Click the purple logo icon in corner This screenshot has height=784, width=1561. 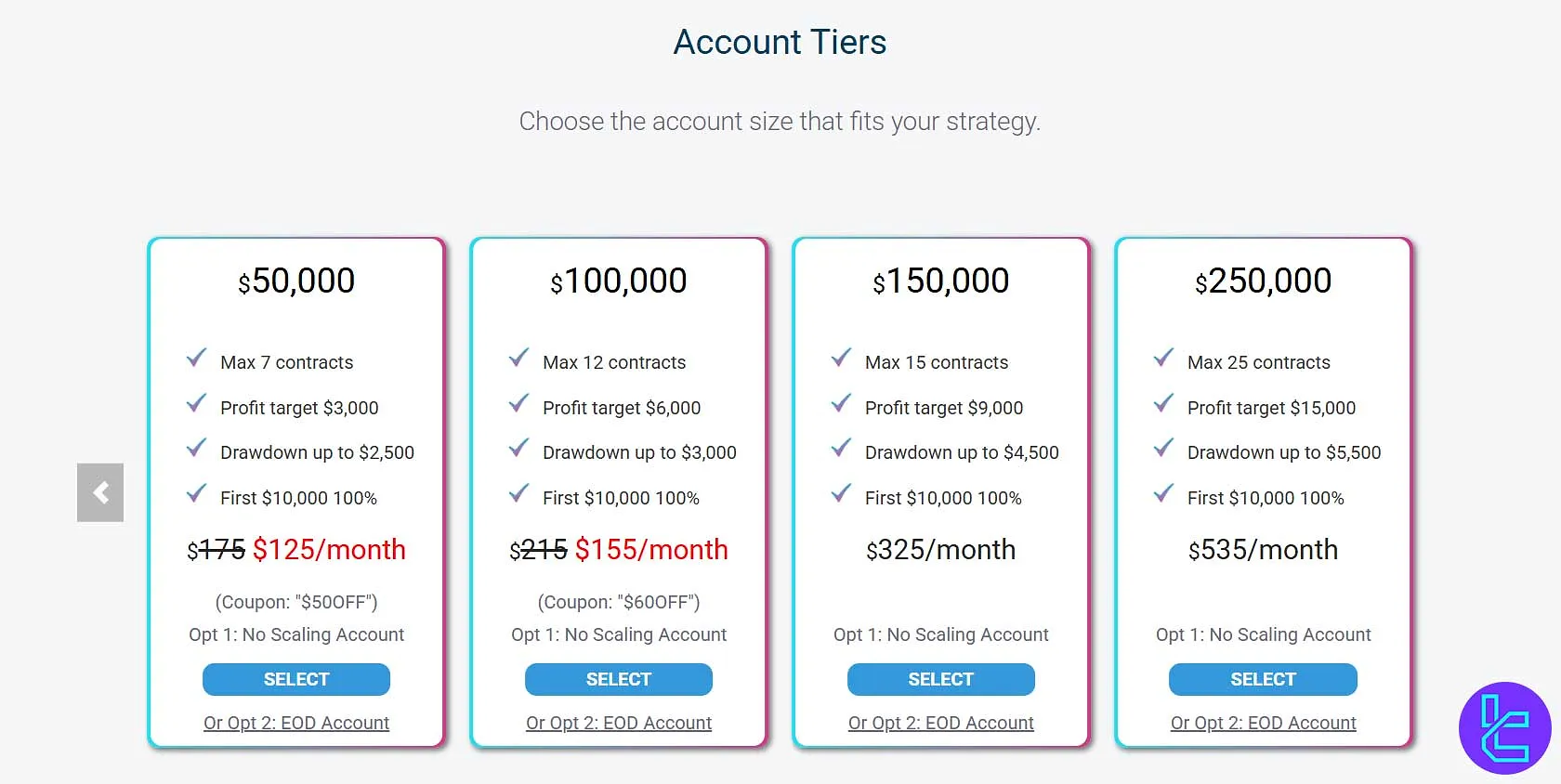pos(1504,727)
